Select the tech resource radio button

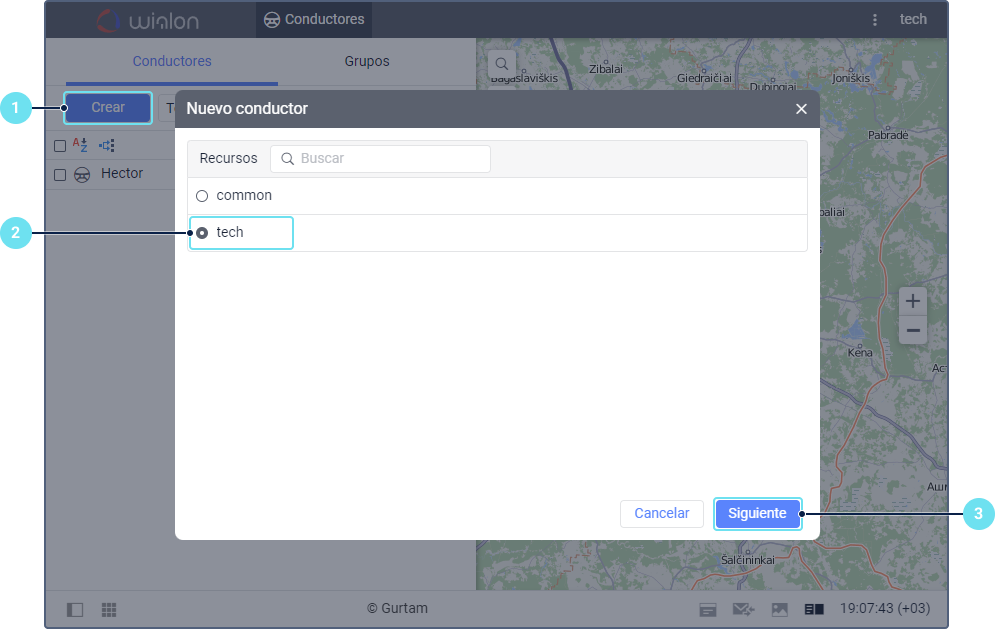(202, 233)
